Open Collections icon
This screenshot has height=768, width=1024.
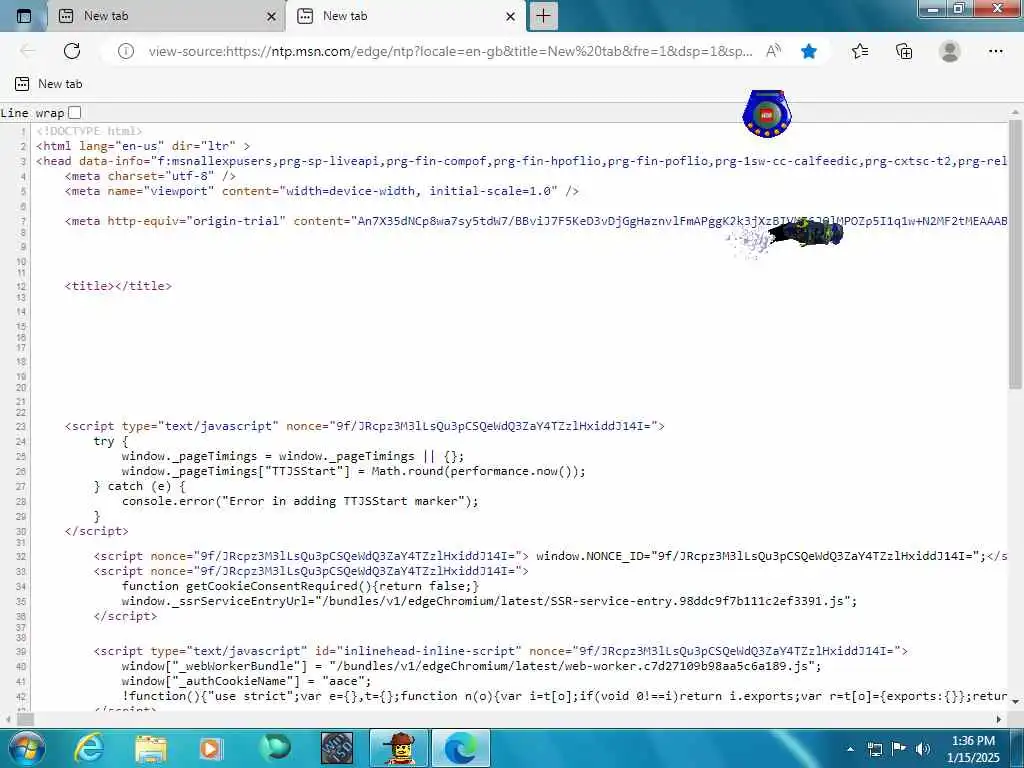[904, 51]
